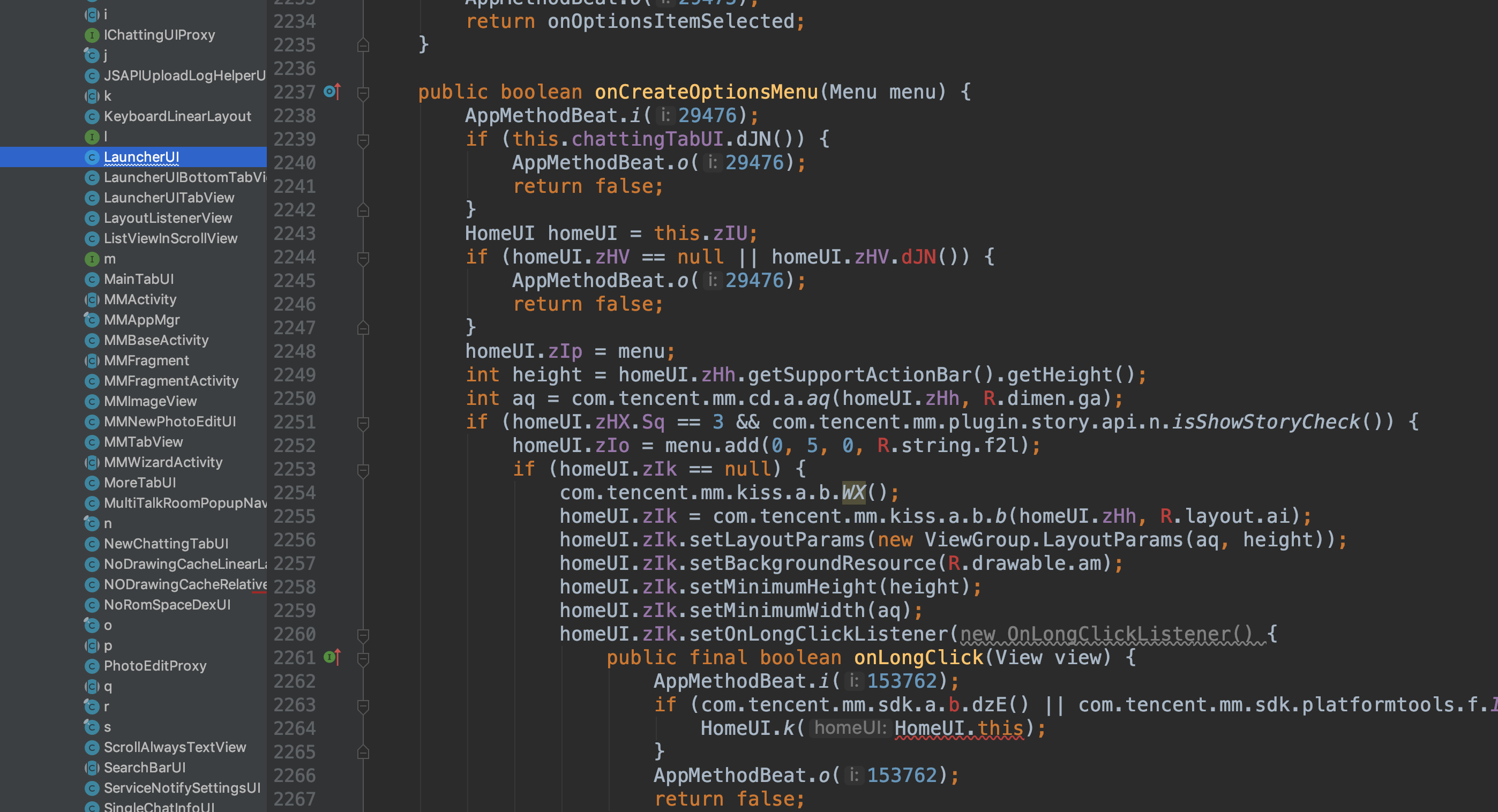This screenshot has height=812, width=1498.
Task: Select NewChattingTabUI in the class list
Action: pyautogui.click(x=166, y=544)
